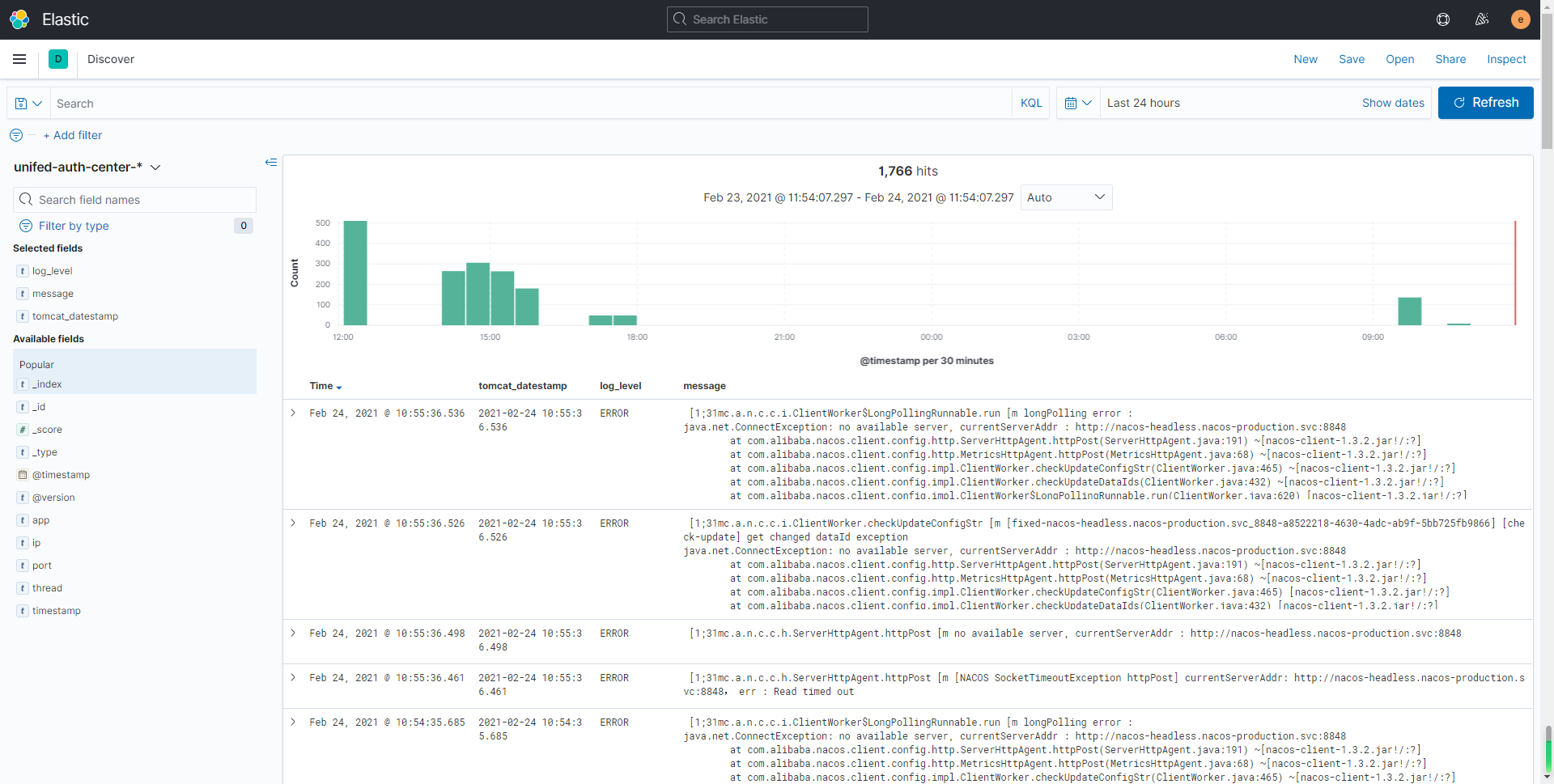Collapse the field sidebar icon
This screenshot has width=1554, height=784.
(271, 163)
